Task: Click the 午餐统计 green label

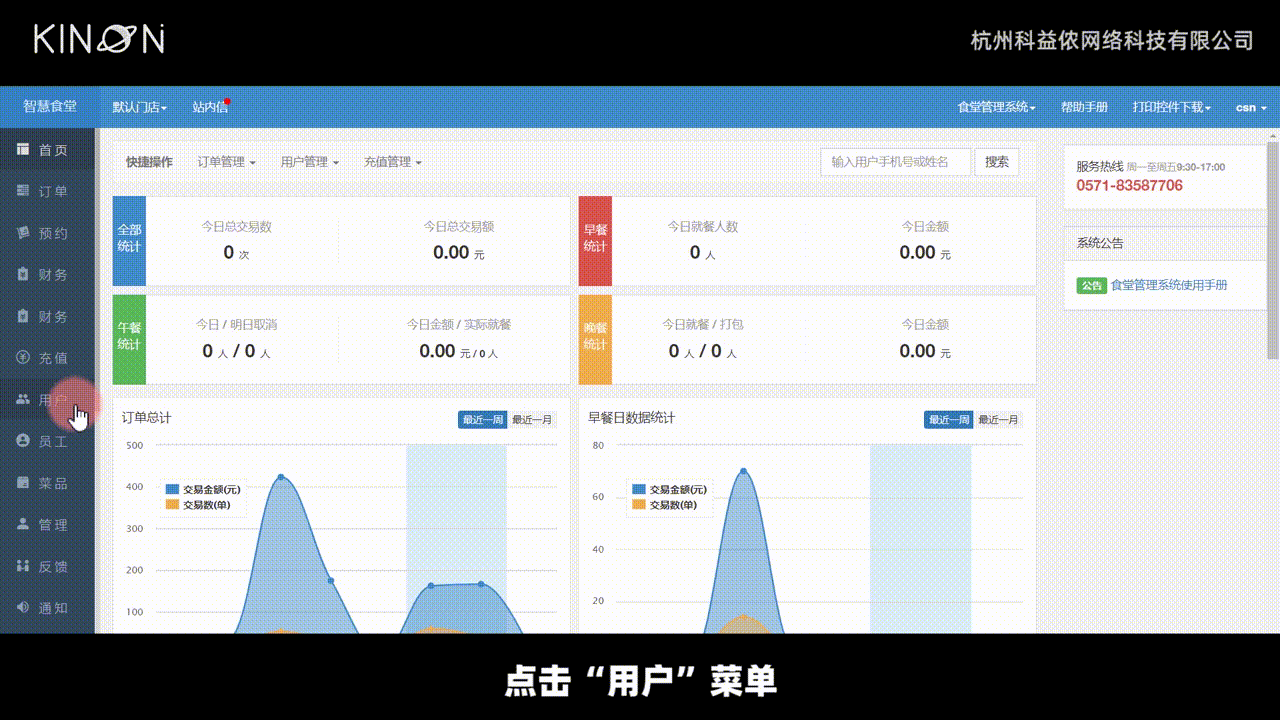Action: tap(130, 339)
